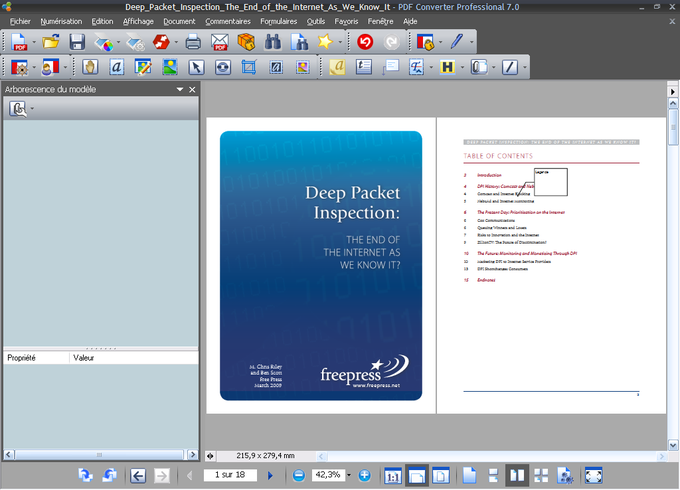Open the Commentaires menu
The width and height of the screenshot is (680, 490).
tap(227, 21)
